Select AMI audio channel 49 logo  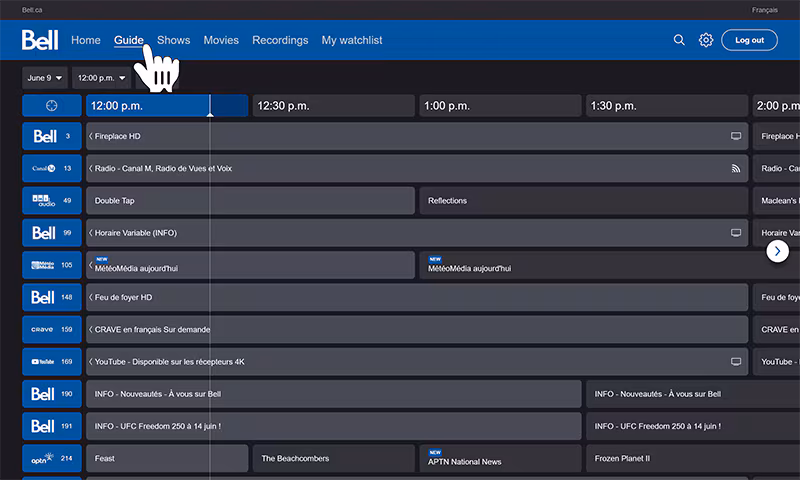[x=52, y=200]
